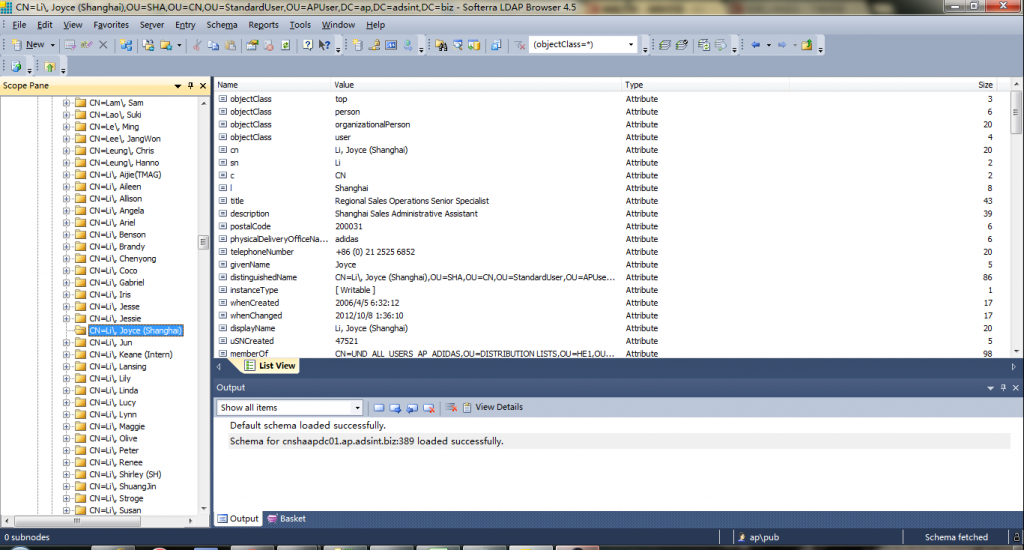
Task: Open the File menu
Action: 19,25
